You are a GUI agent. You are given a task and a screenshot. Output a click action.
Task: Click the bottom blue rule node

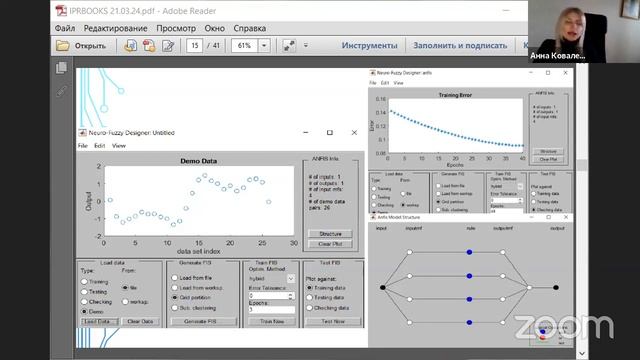point(469,322)
